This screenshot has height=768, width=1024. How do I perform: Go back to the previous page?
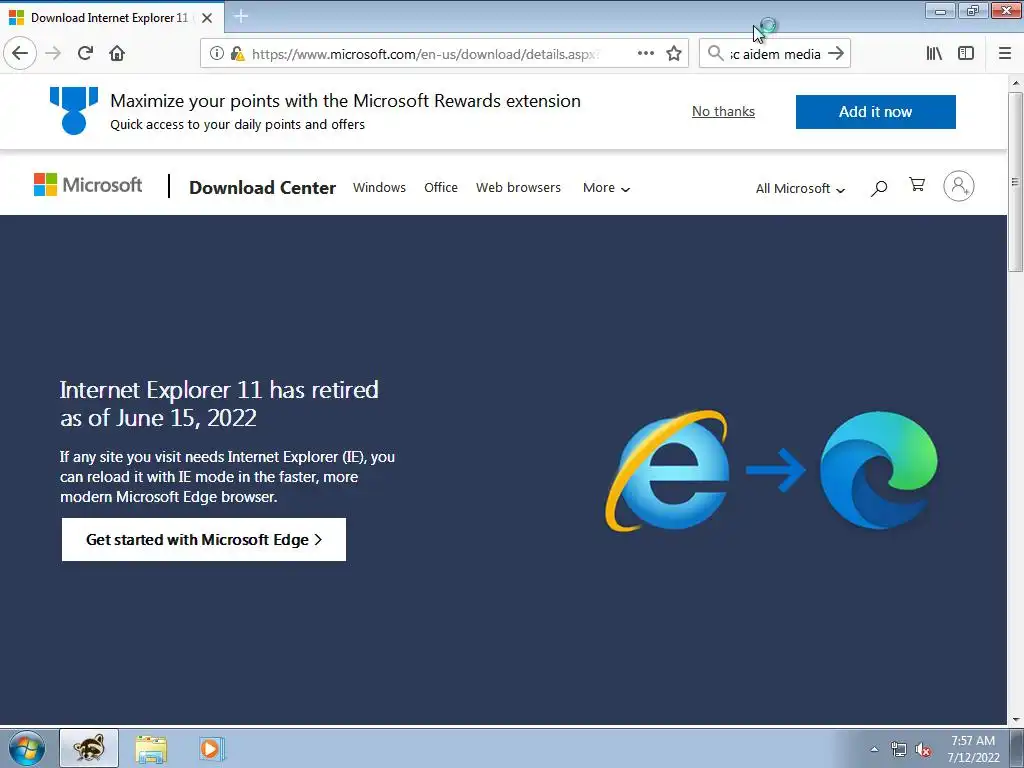pos(20,53)
